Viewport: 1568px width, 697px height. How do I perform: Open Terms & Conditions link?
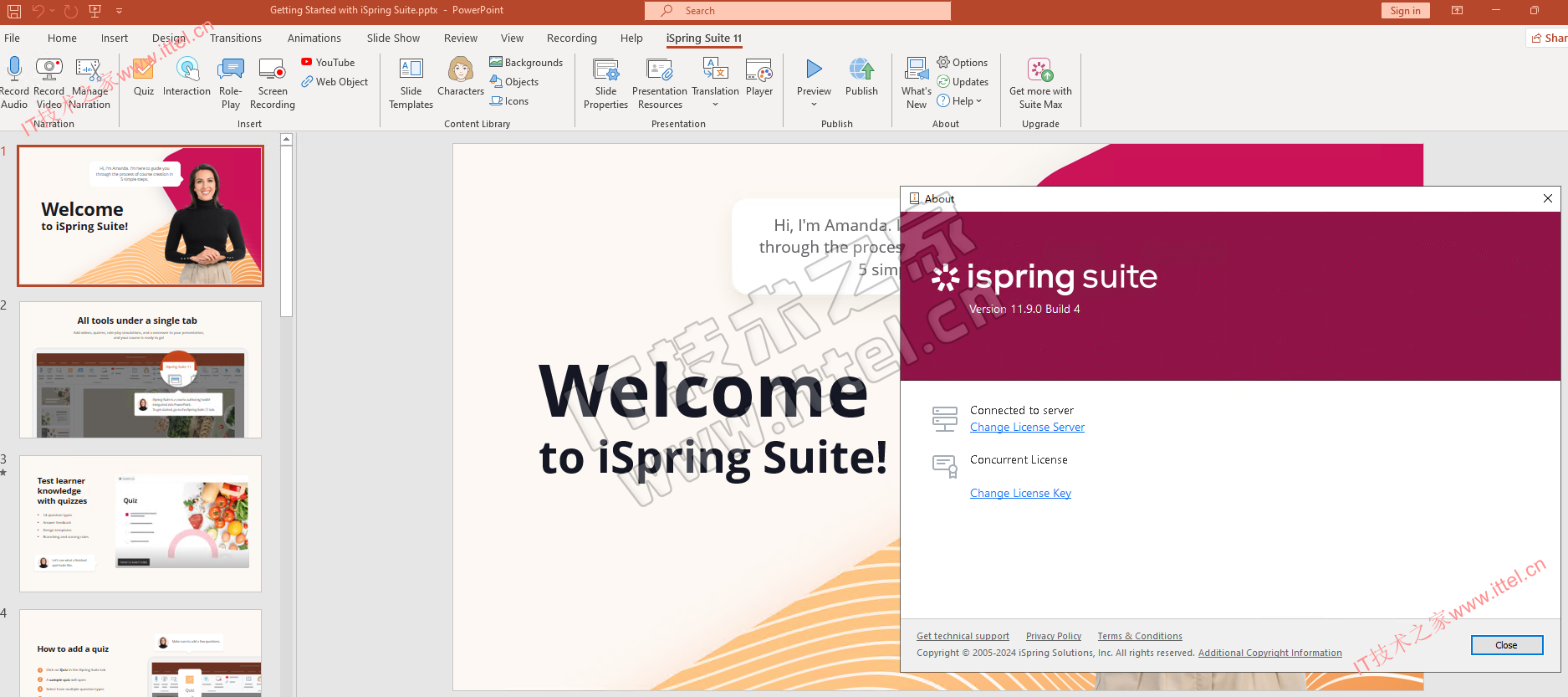(1140, 636)
